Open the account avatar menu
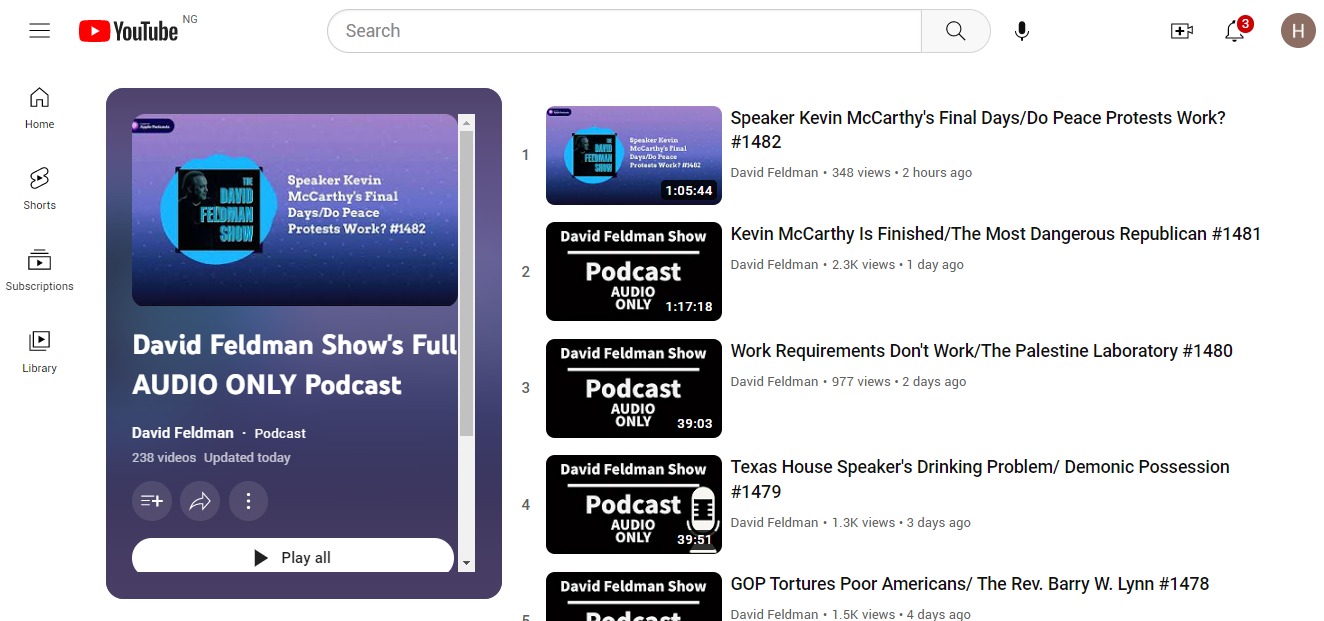The image size is (1324, 621). pos(1298,31)
